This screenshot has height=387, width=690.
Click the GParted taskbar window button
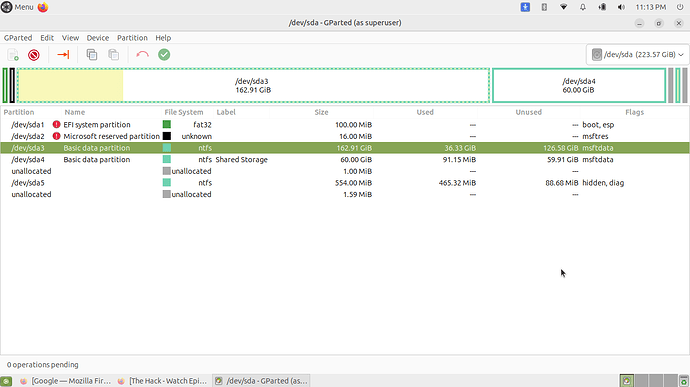coord(261,381)
